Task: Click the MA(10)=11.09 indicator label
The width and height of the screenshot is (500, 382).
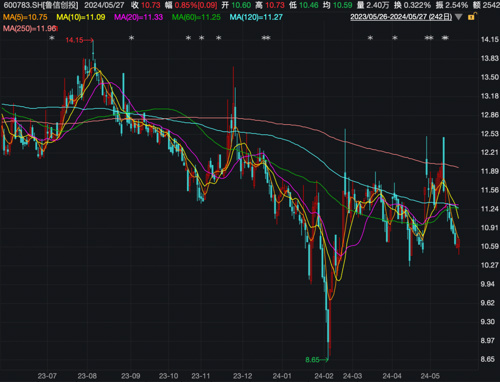Action: pyautogui.click(x=81, y=17)
